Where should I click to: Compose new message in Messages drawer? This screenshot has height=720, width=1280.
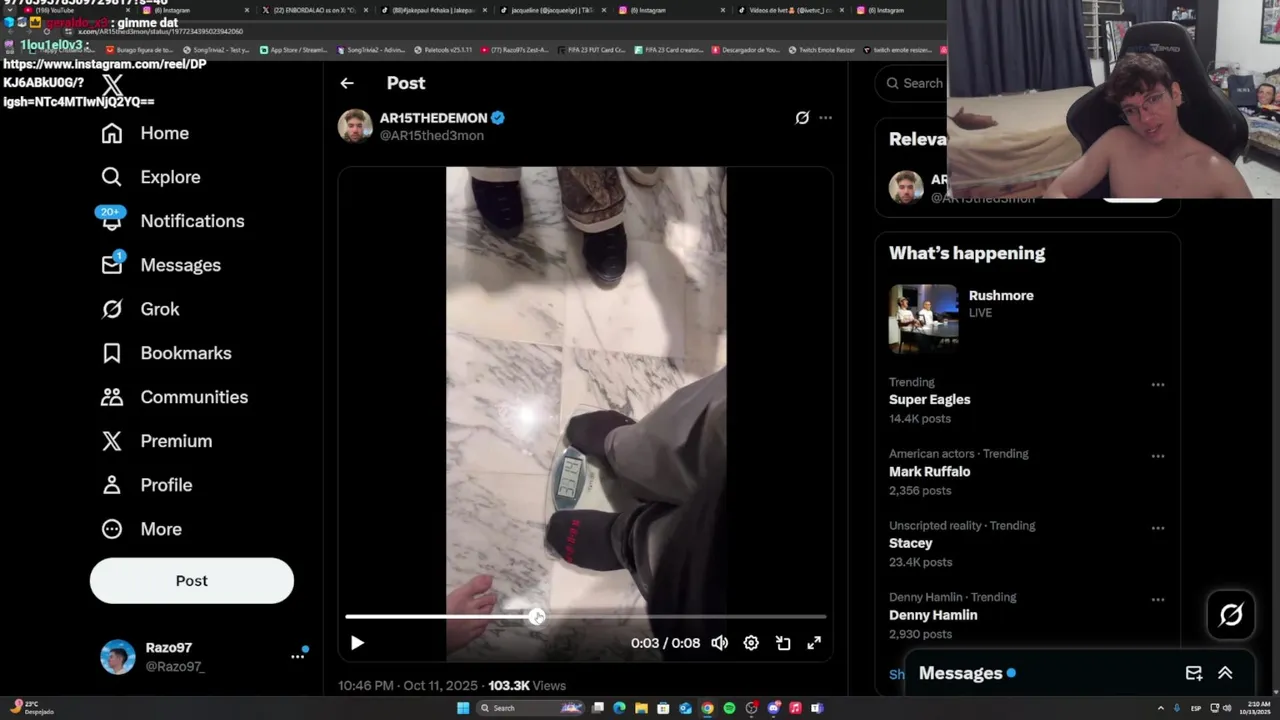[1193, 673]
